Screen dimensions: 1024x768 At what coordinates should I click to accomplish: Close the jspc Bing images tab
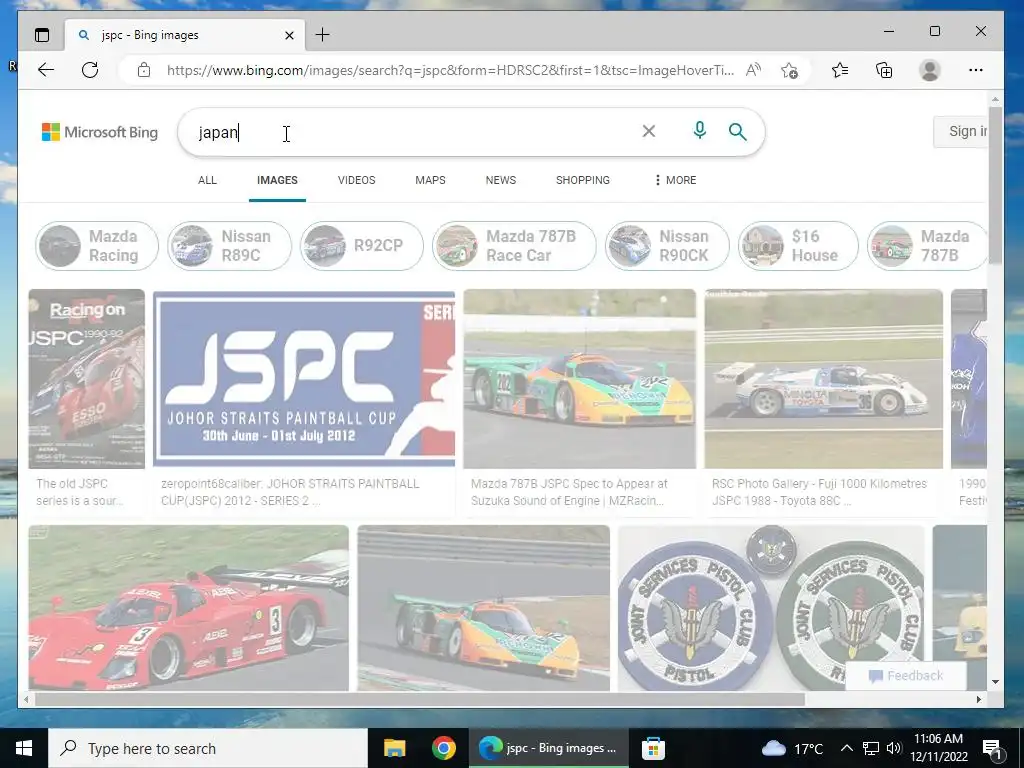click(x=289, y=35)
